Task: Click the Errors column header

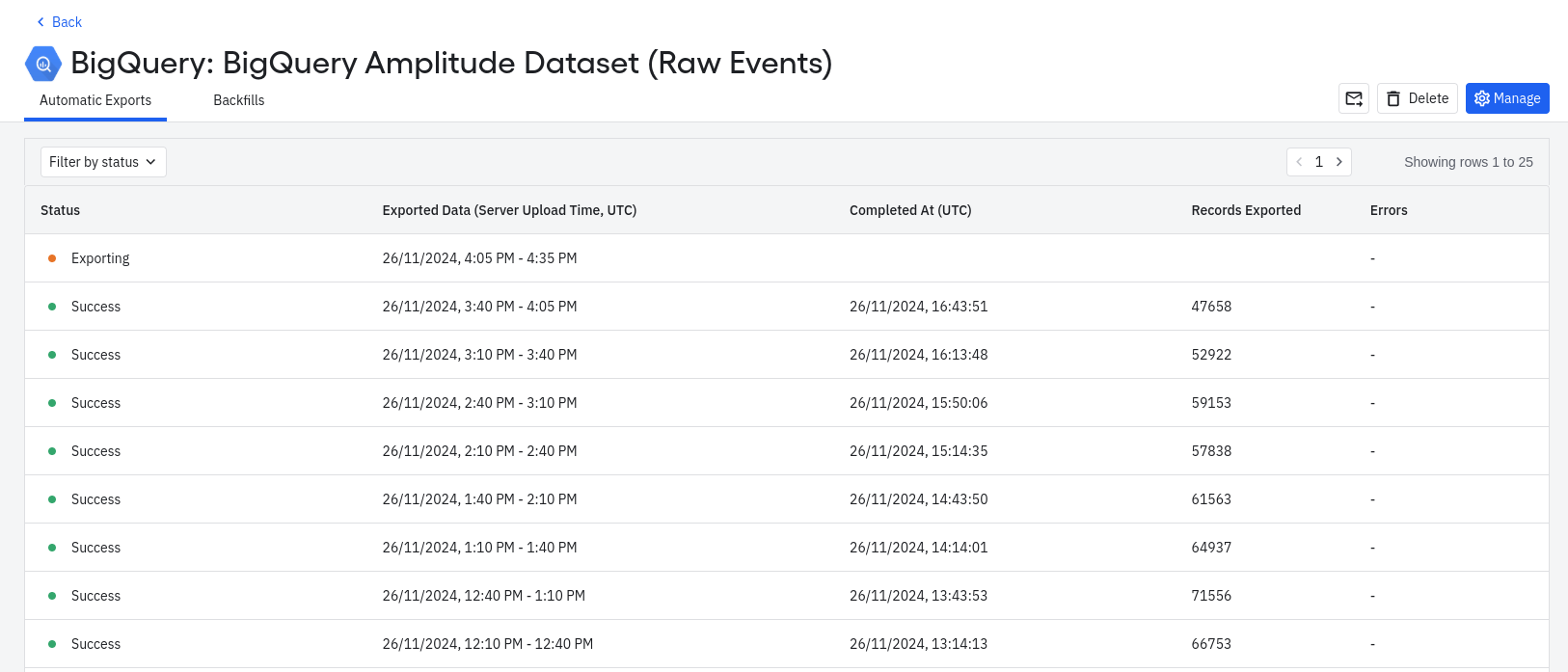Action: [1389, 210]
